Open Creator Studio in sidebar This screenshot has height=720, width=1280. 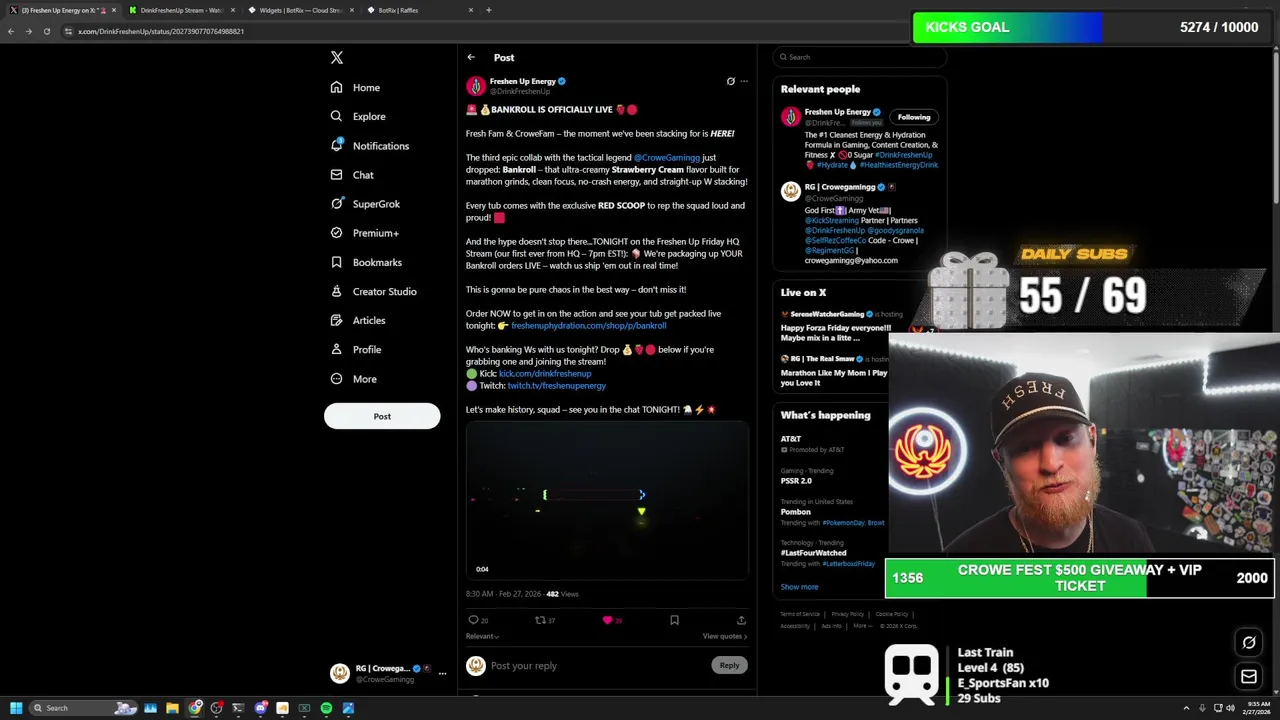pyautogui.click(x=373, y=291)
